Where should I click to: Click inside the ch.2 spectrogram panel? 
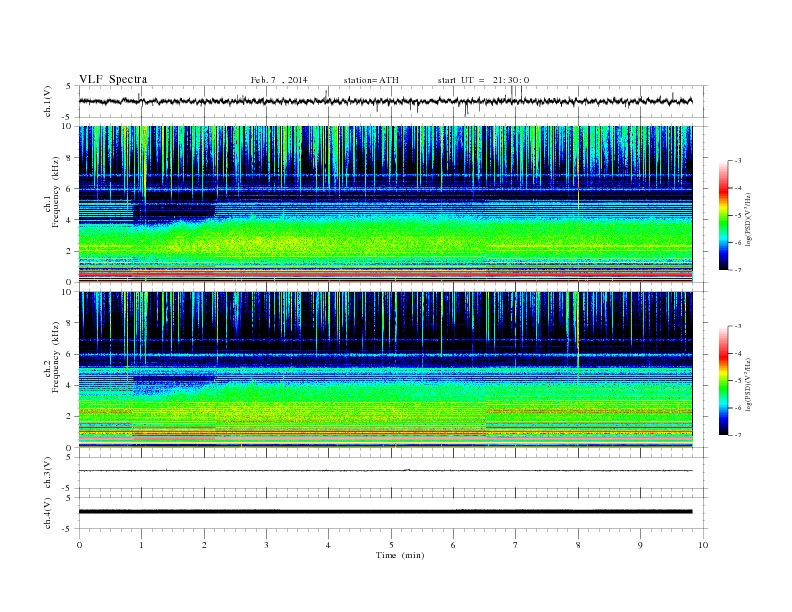386,370
